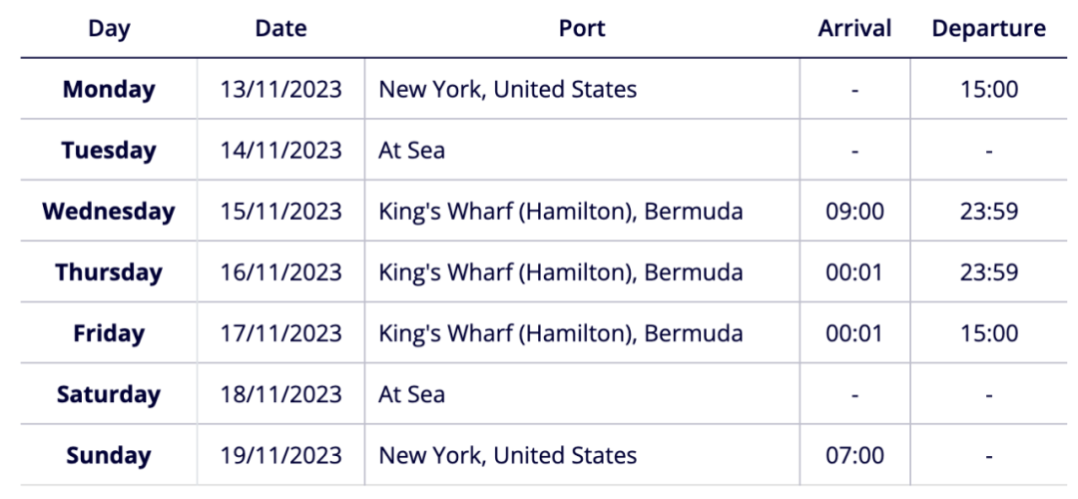1078x499 pixels.
Task: Click At Sea for 14/11/2023
Action: click(411, 151)
